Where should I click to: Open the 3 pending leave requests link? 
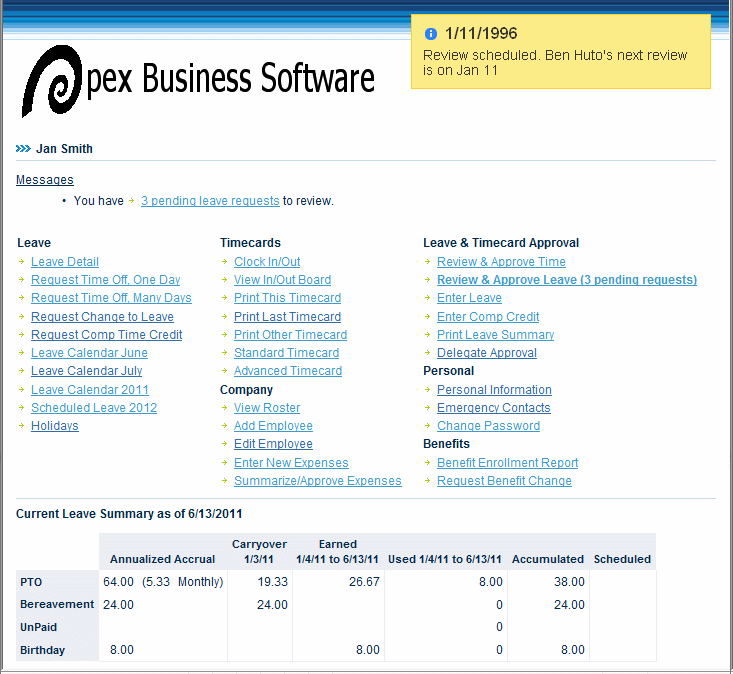[210, 201]
